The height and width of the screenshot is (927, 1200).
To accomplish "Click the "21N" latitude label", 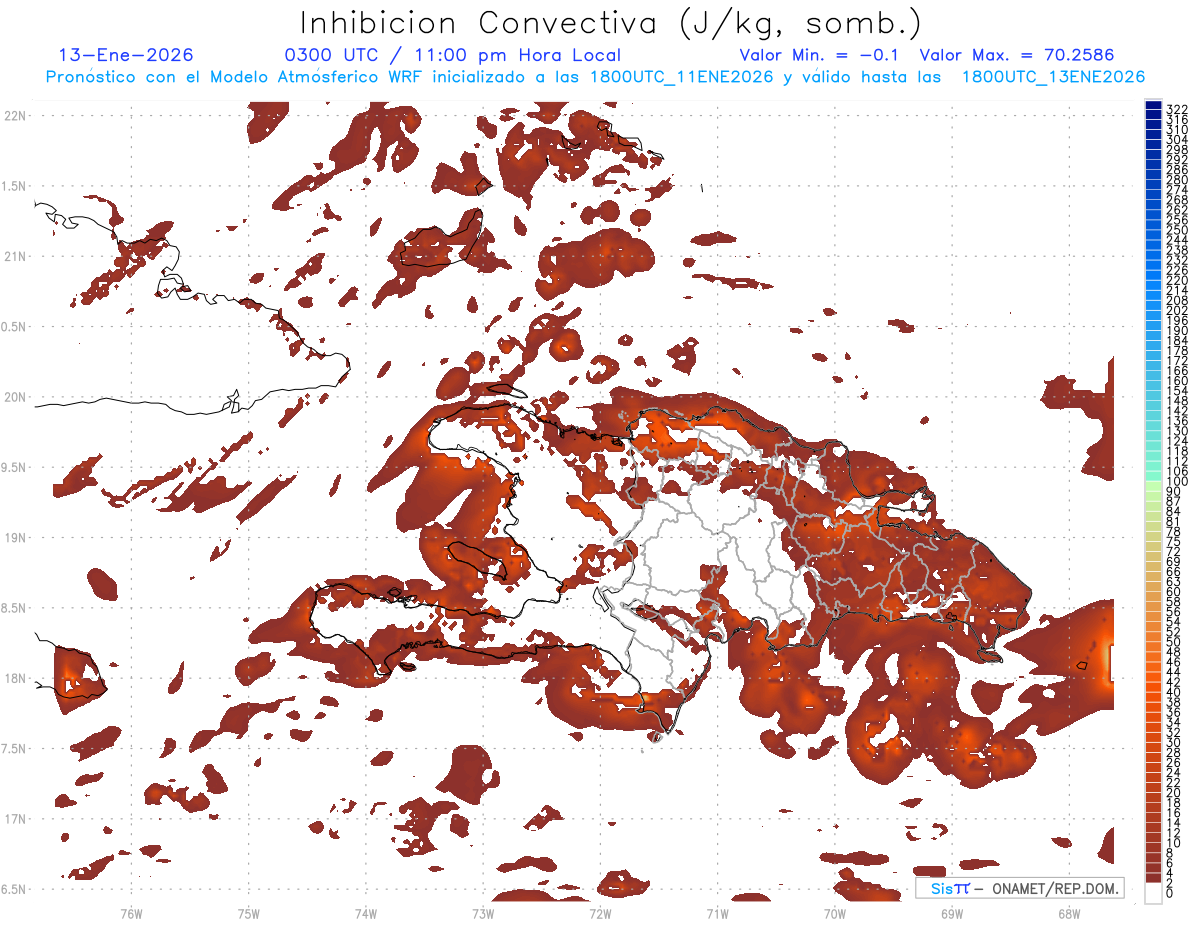I will point(14,256).
